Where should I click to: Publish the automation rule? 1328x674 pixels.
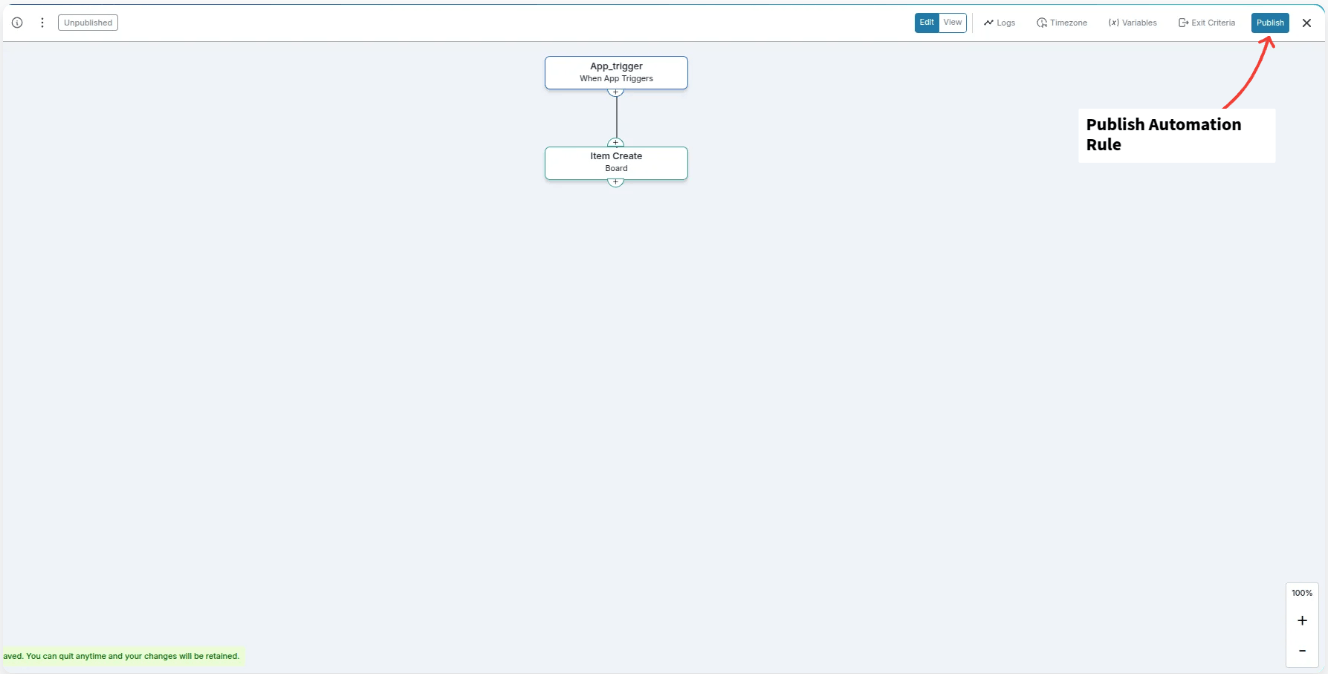point(1269,22)
